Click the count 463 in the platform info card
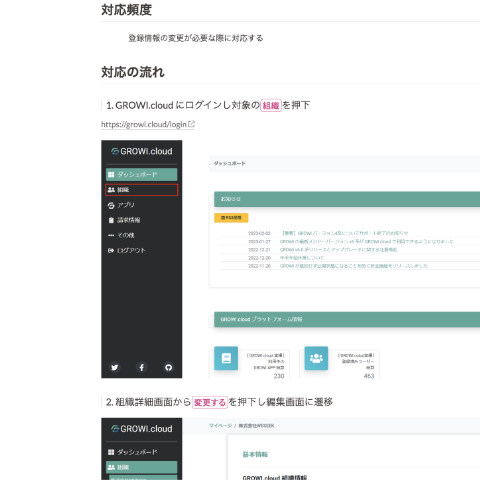This screenshot has height=480, width=480. tap(369, 376)
